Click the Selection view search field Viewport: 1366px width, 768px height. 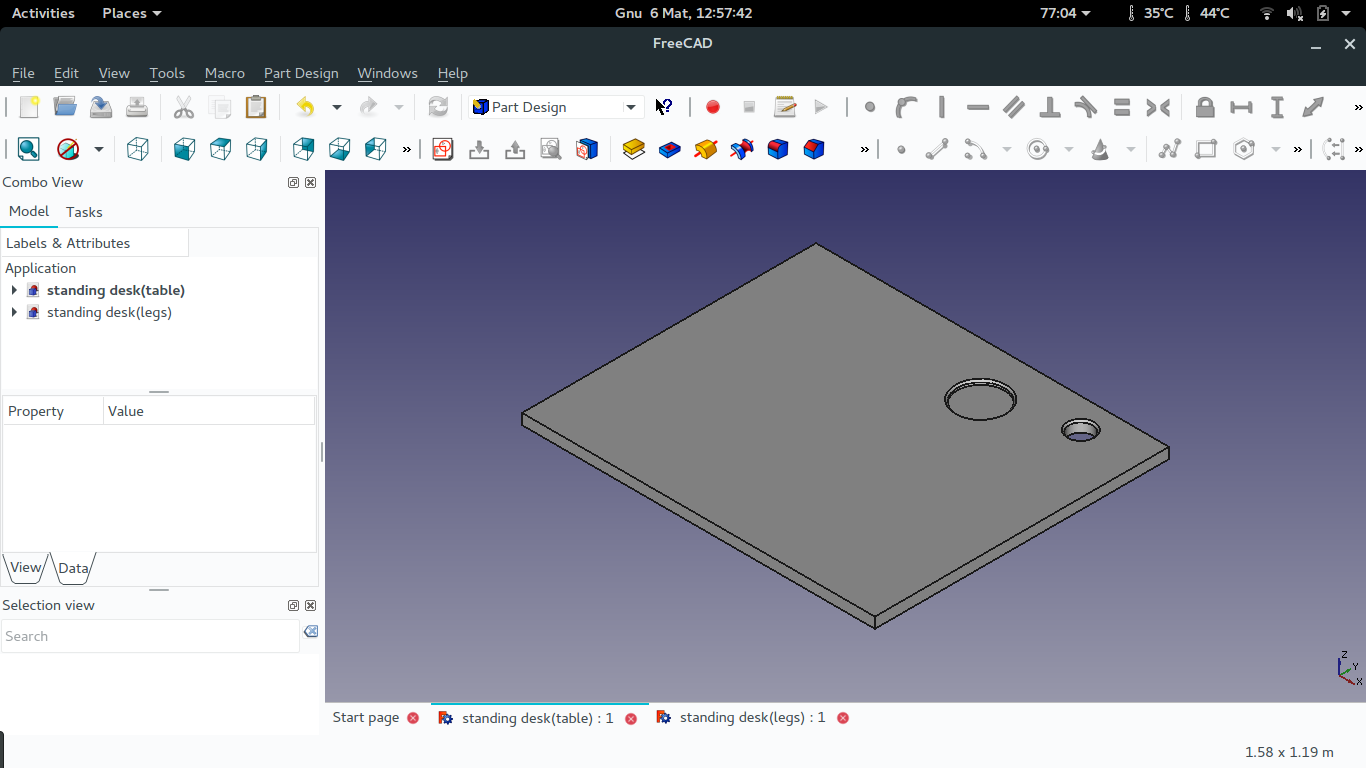coord(150,636)
